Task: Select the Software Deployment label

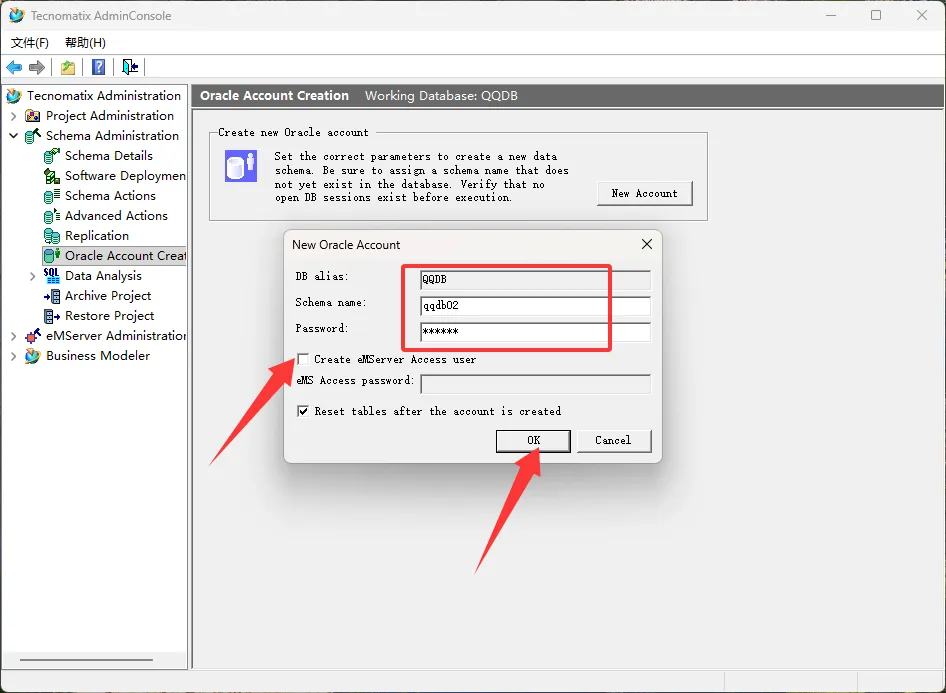Action: (x=125, y=176)
